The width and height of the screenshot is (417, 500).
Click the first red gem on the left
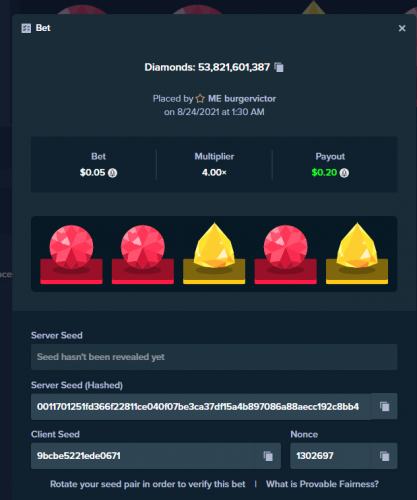[71, 247]
